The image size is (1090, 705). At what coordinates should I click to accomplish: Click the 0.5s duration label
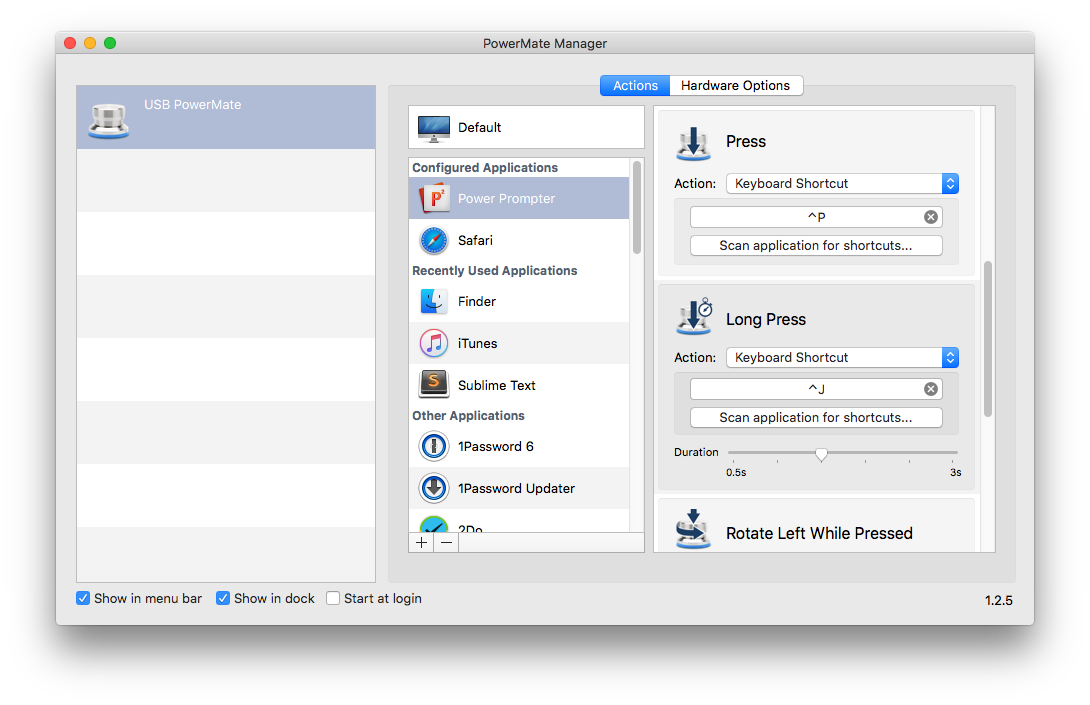(x=736, y=472)
